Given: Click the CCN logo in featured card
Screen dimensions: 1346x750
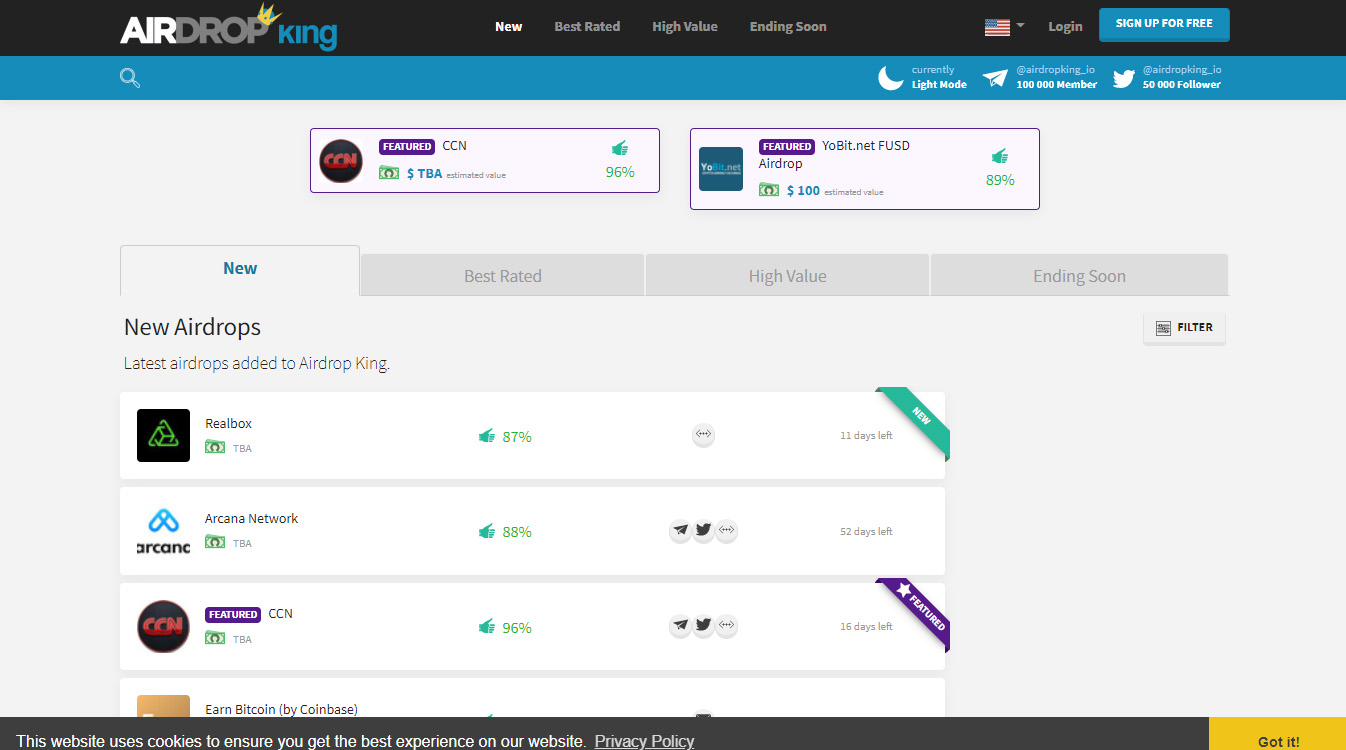Looking at the screenshot, I should [x=341, y=161].
